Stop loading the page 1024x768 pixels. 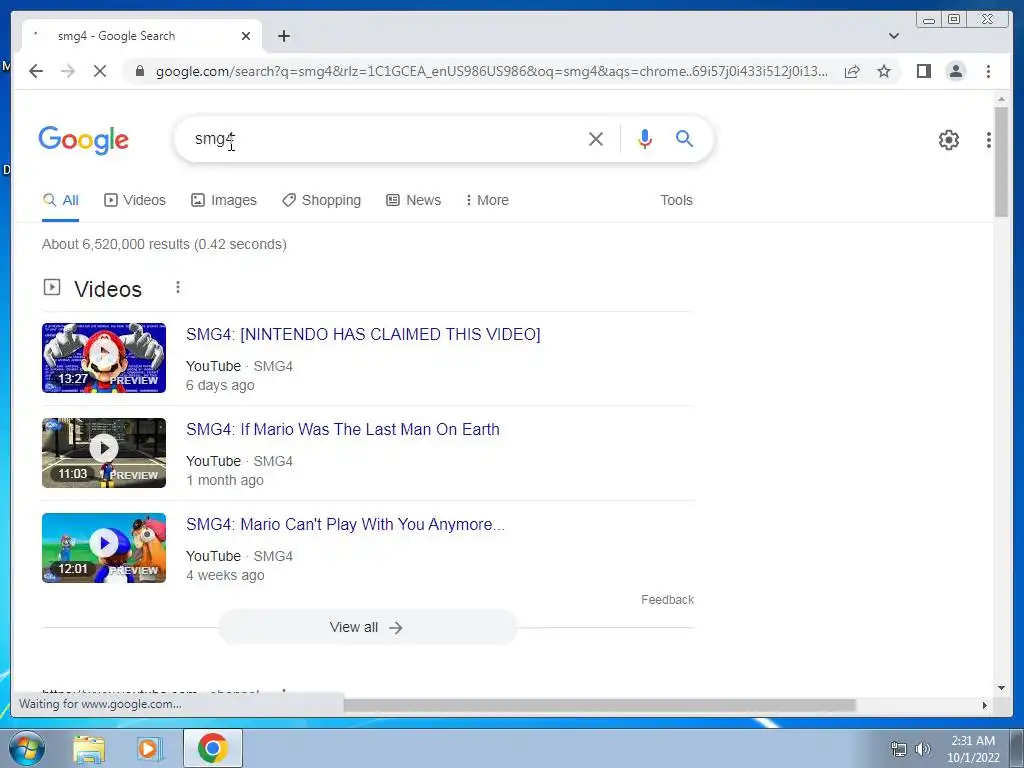pyautogui.click(x=100, y=71)
